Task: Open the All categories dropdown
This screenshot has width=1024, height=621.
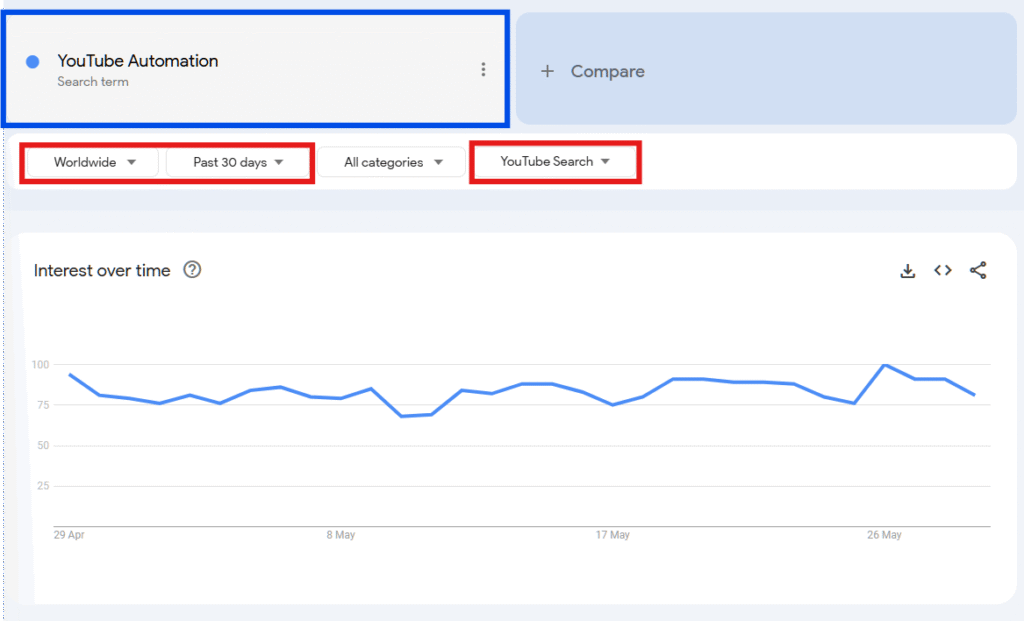Action: 392,162
